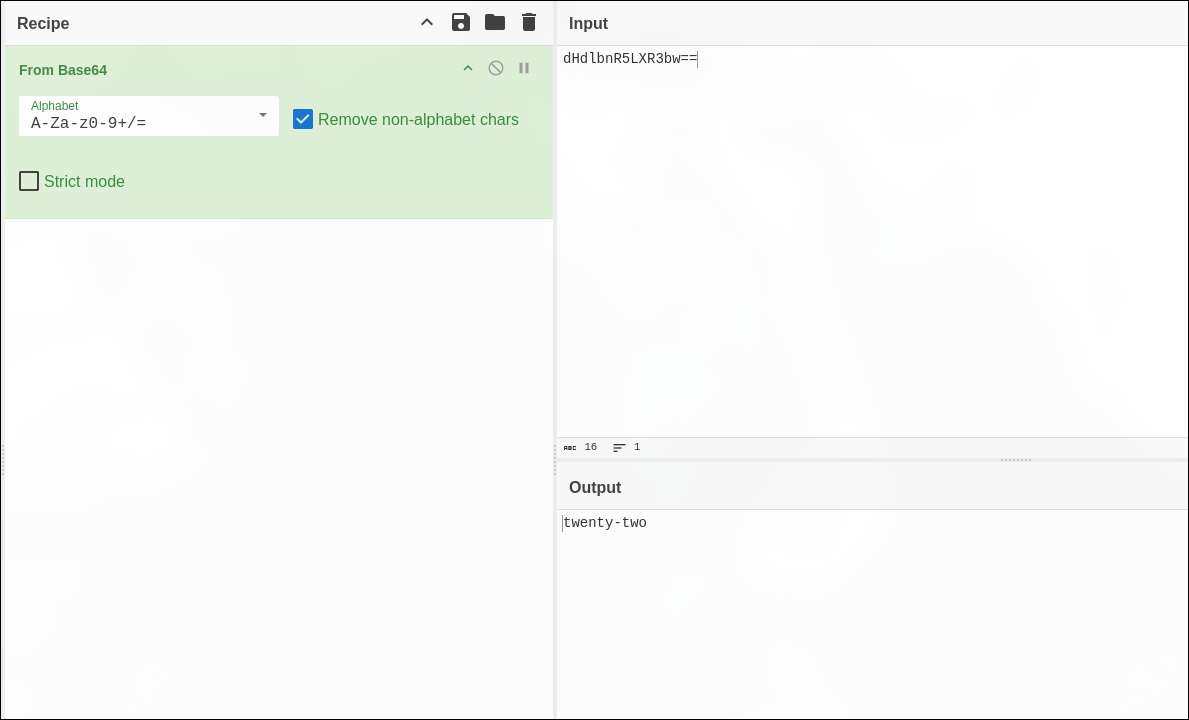Clear the recipe using the trash icon
Screen dimensions: 1189x720
tap(528, 22)
